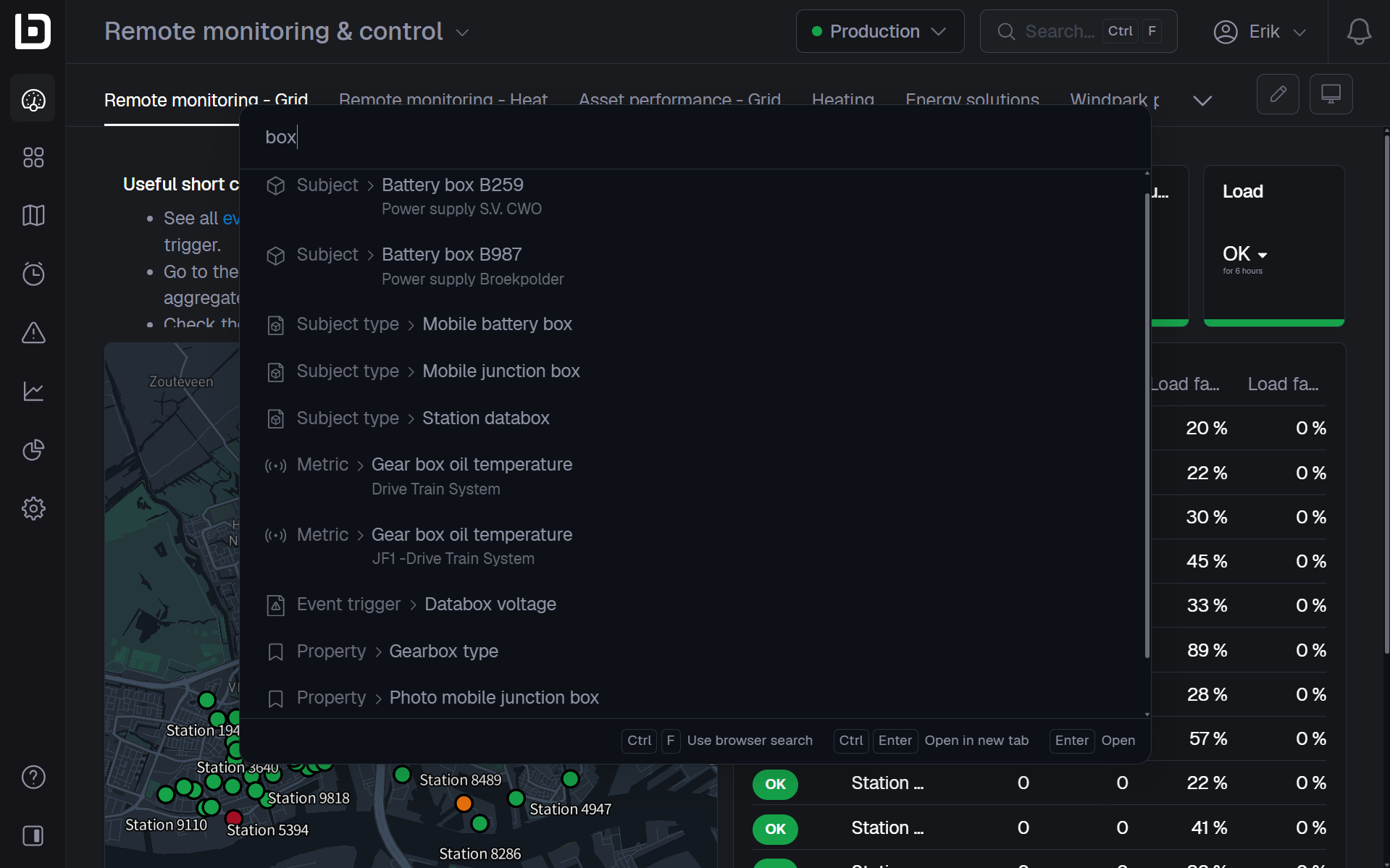
Task: Select the Mobile junction box subject type
Action: (501, 371)
